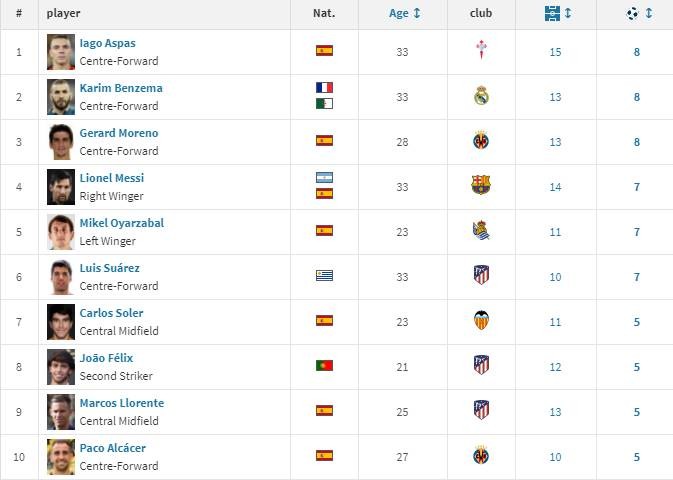
Task: Click the Uruguay flag icon
Action: point(324,275)
